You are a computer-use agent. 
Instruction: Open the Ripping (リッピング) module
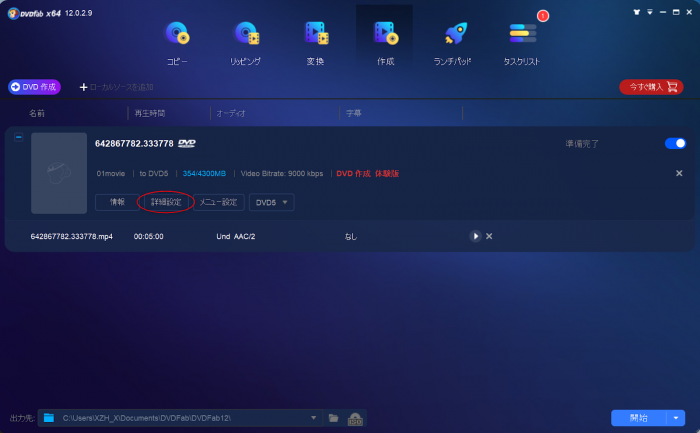click(x=246, y=44)
